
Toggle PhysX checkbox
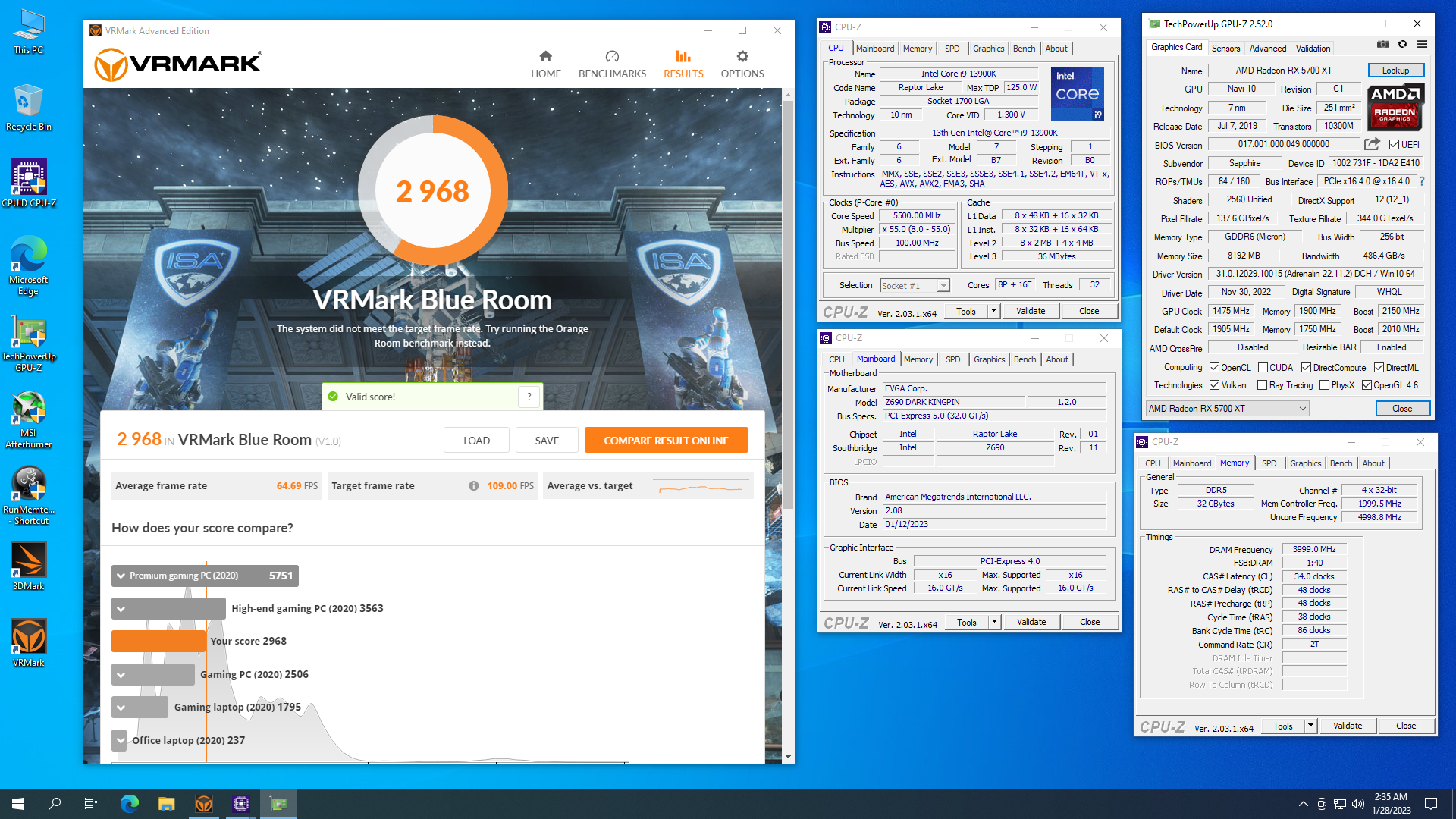1324,385
